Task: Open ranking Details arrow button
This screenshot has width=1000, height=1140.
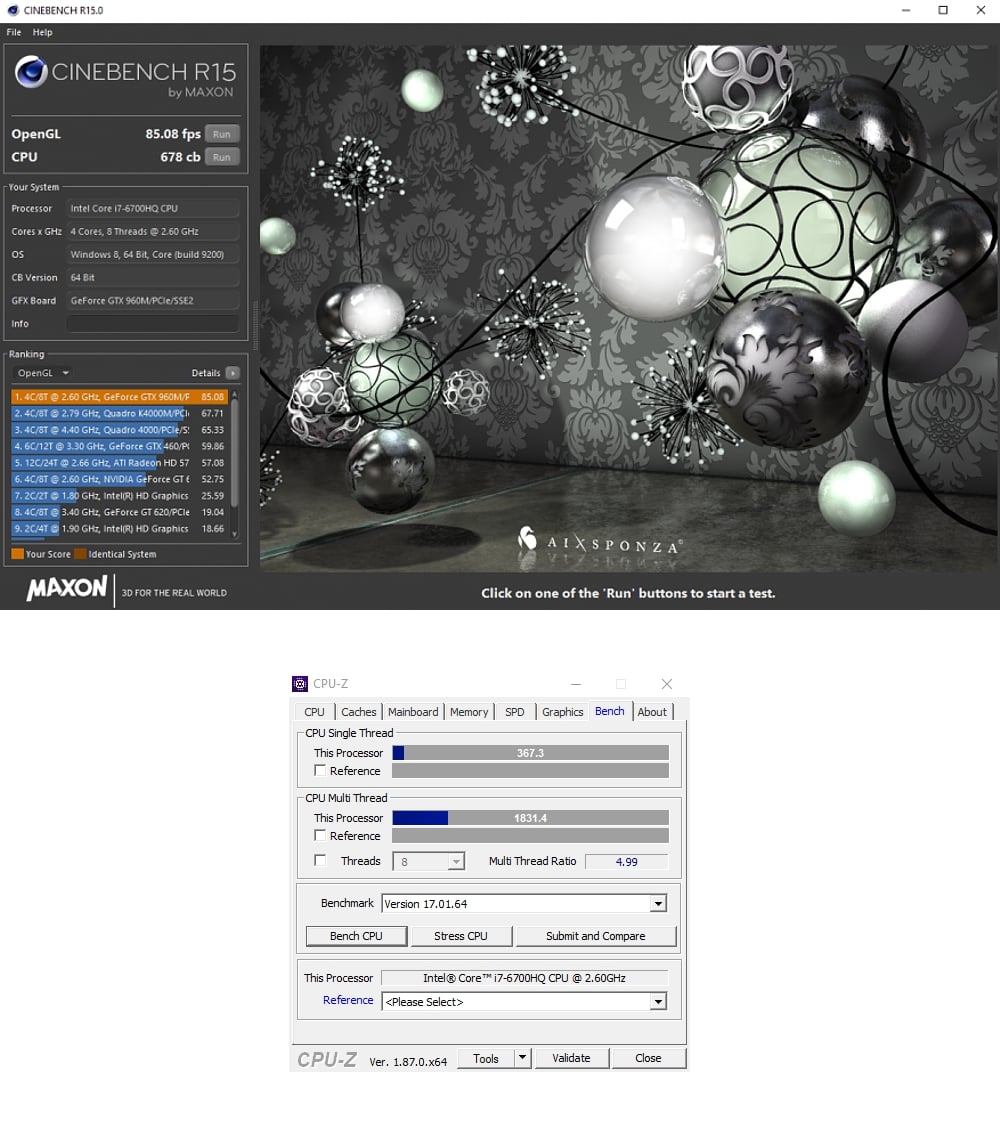Action: point(233,373)
